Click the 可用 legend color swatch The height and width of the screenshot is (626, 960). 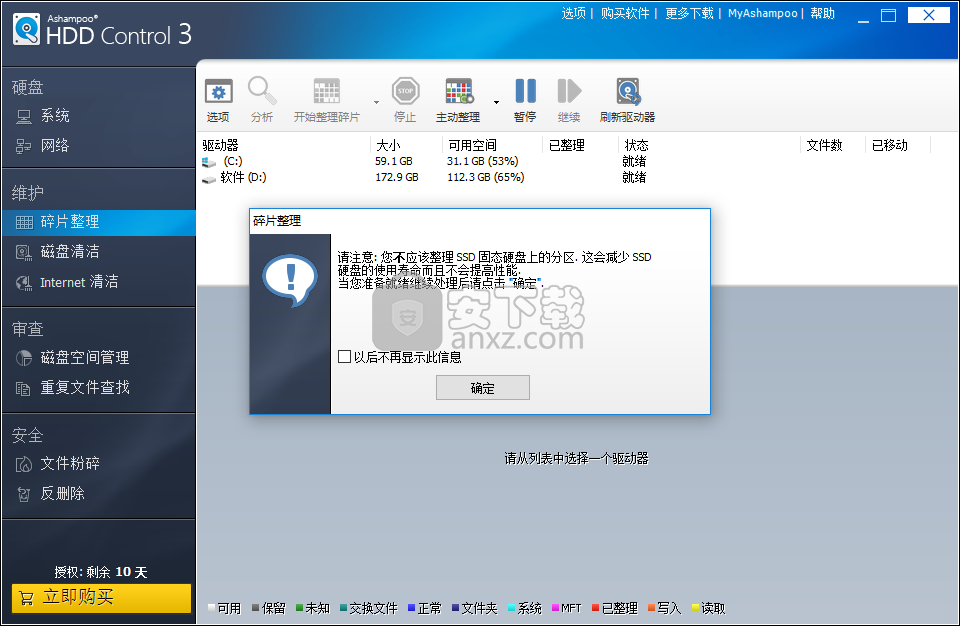[x=211, y=608]
